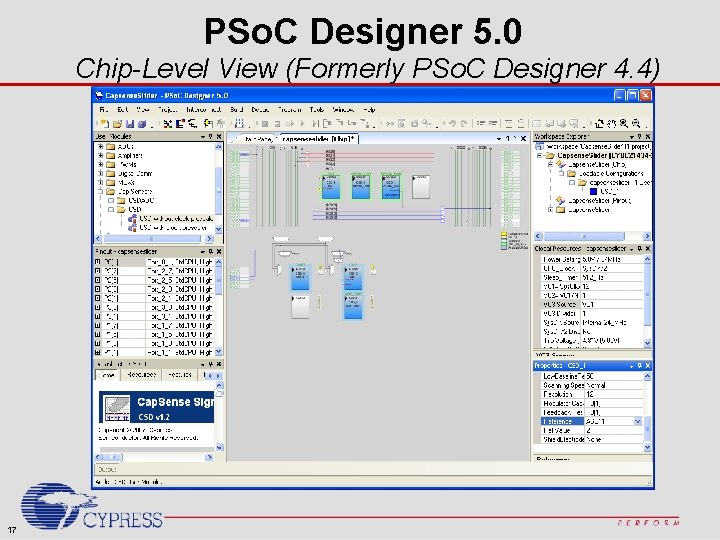Viewport: 720px width, 540px height.
Task: Close the Workspace Explorer panel
Action: (x=647, y=136)
